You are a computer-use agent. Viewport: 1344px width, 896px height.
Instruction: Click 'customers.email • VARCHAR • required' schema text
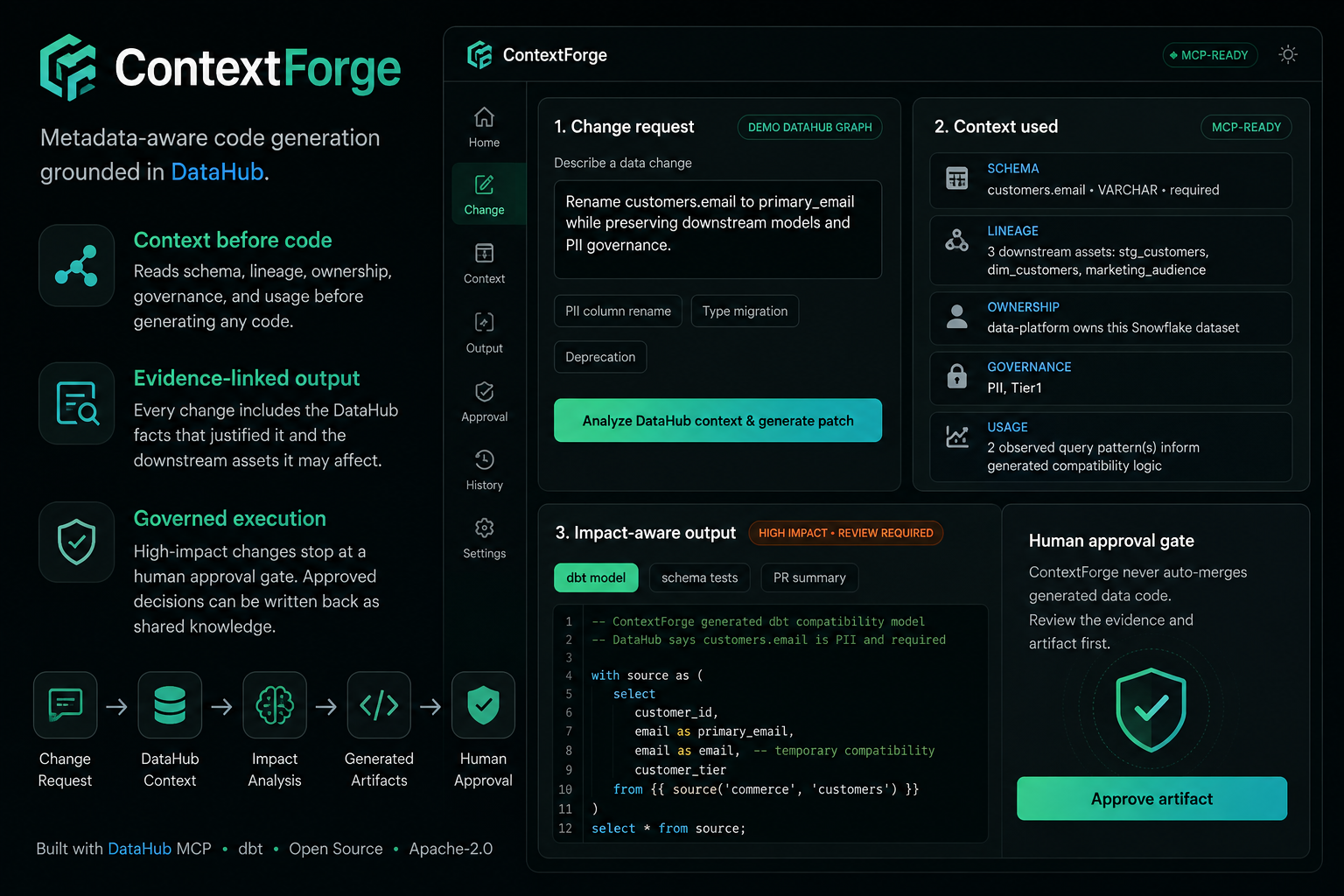[1102, 190]
